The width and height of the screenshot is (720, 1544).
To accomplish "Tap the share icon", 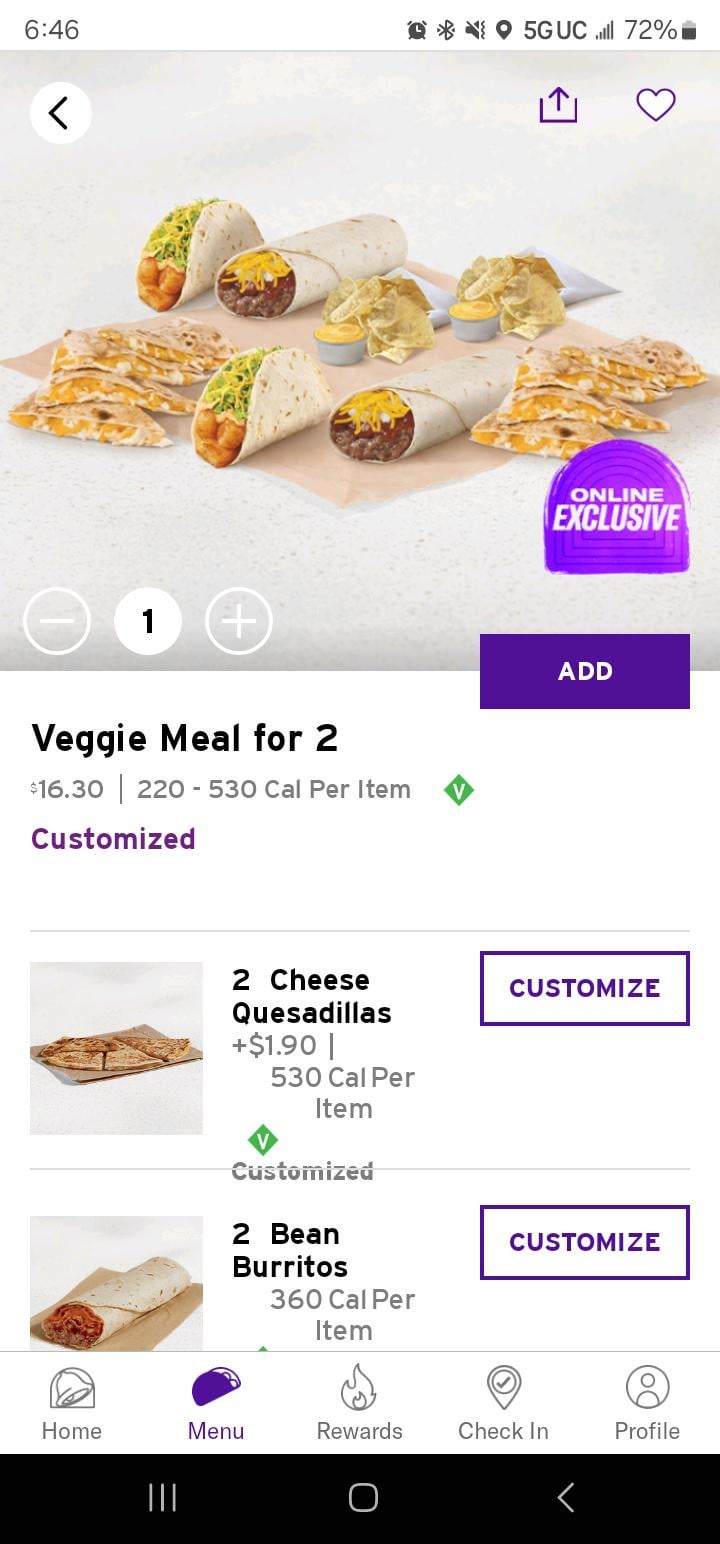I will [558, 105].
